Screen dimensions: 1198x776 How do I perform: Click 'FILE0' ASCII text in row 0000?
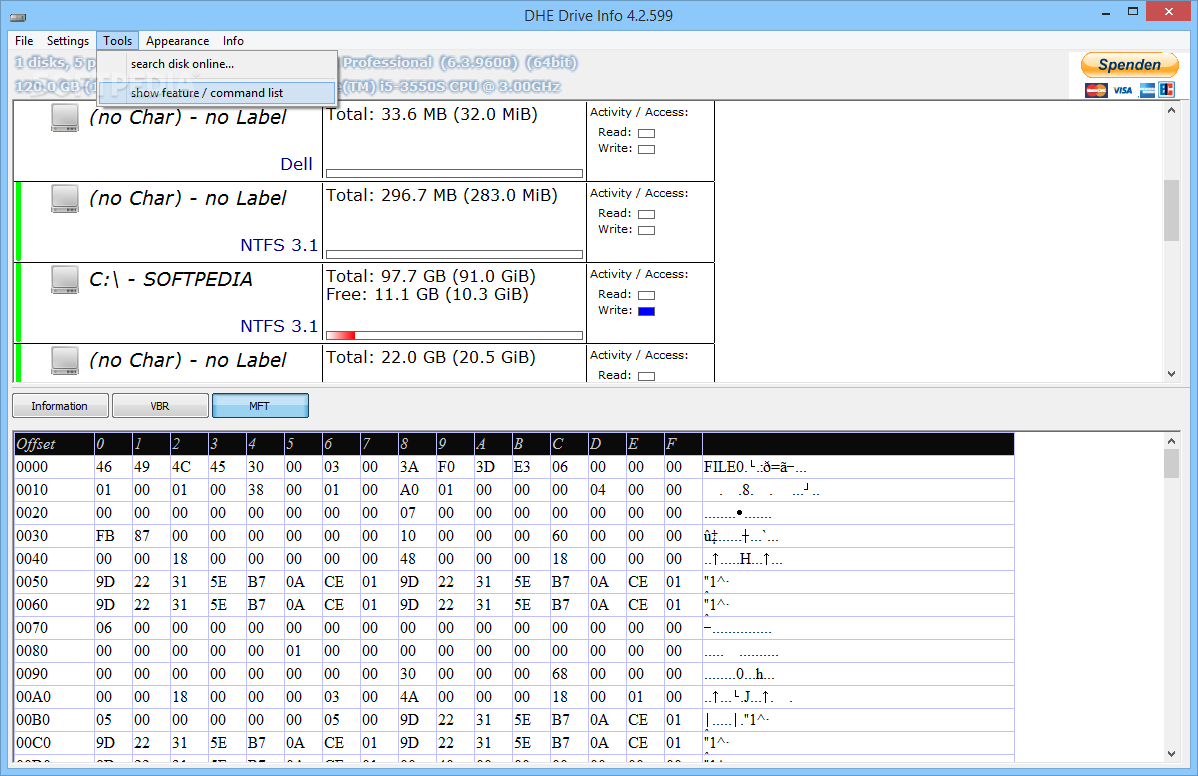click(724, 467)
